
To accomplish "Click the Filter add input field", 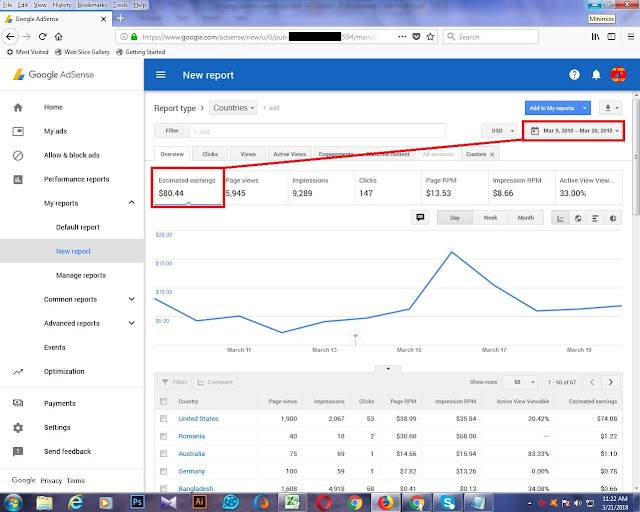I will (317, 131).
